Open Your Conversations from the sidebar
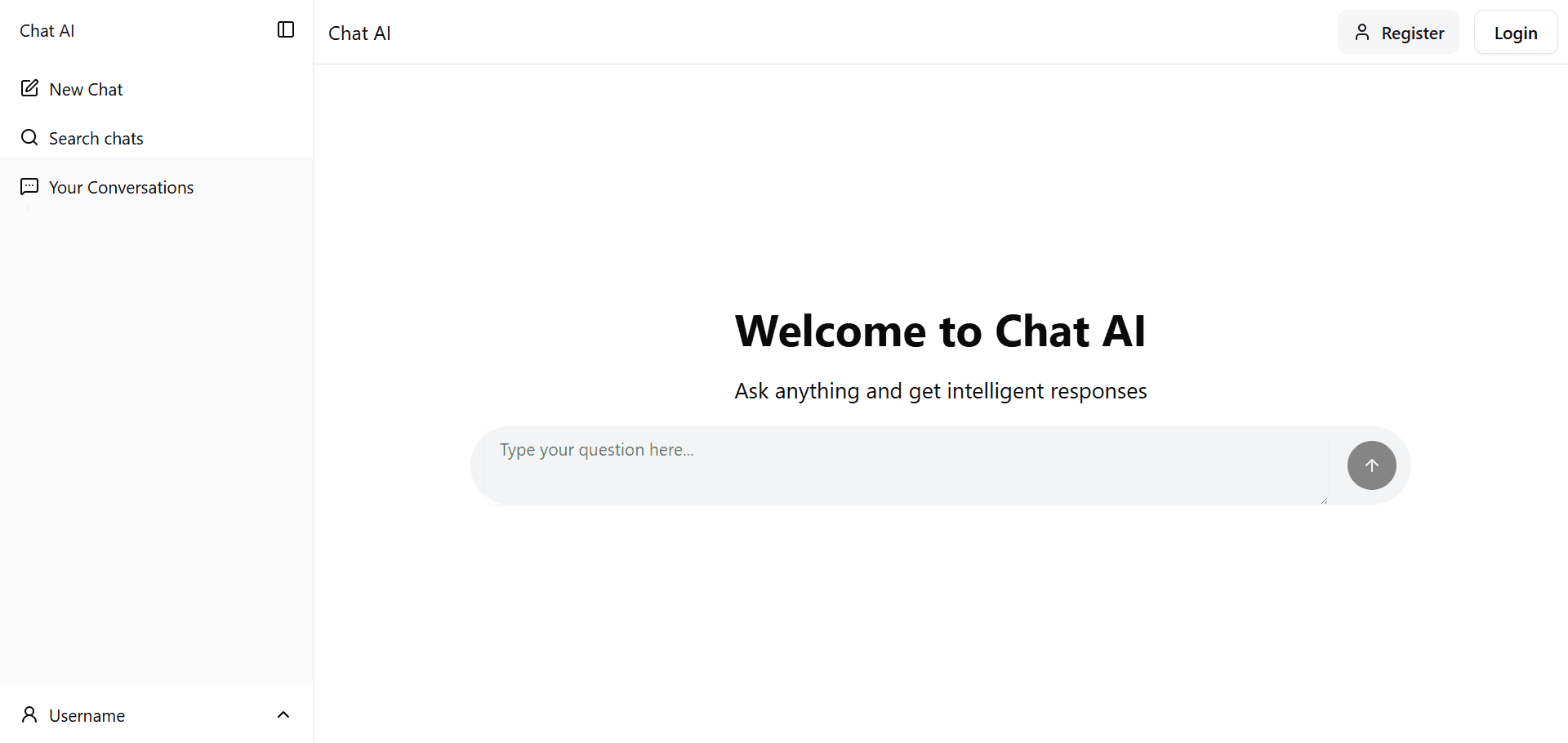The image size is (1568, 743). pyautogui.click(x=121, y=187)
